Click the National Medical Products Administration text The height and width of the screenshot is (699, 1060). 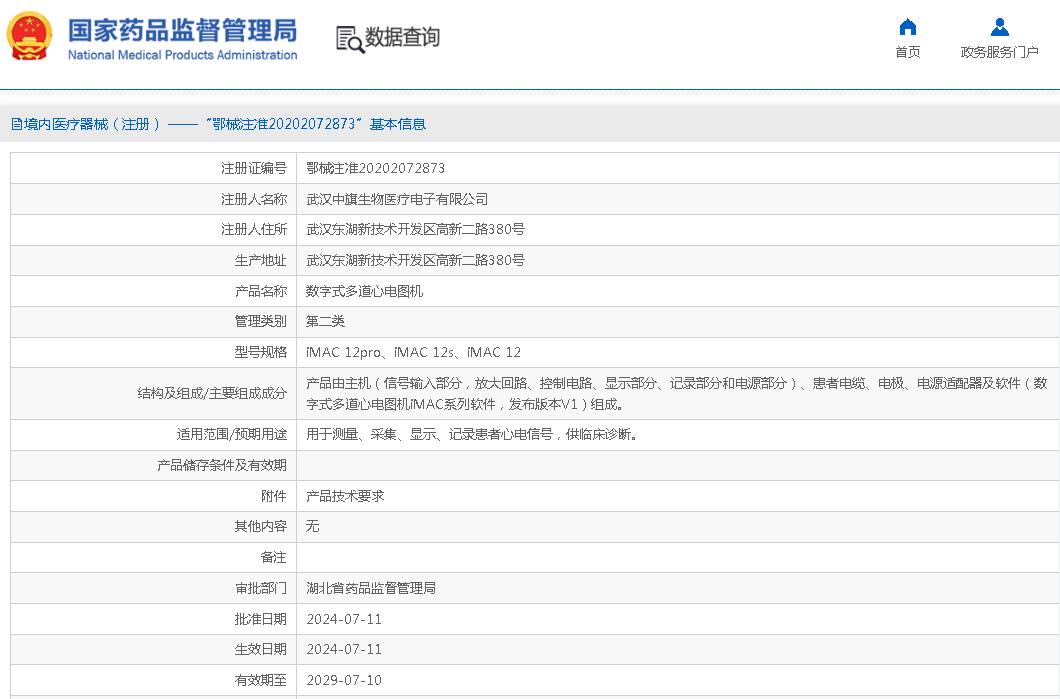(x=182, y=55)
